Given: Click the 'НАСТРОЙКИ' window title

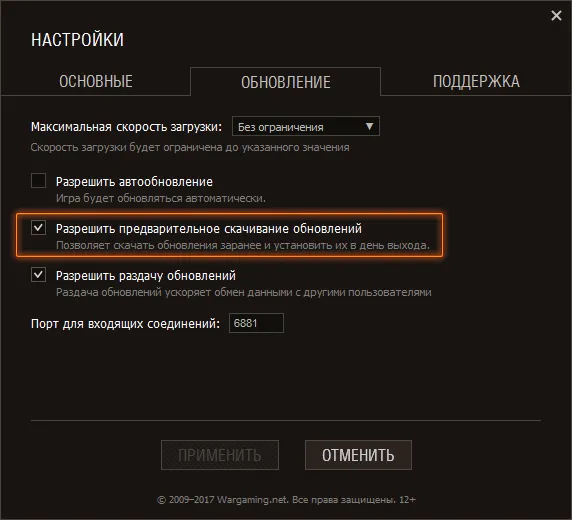Looking at the screenshot, I should 77,39.
